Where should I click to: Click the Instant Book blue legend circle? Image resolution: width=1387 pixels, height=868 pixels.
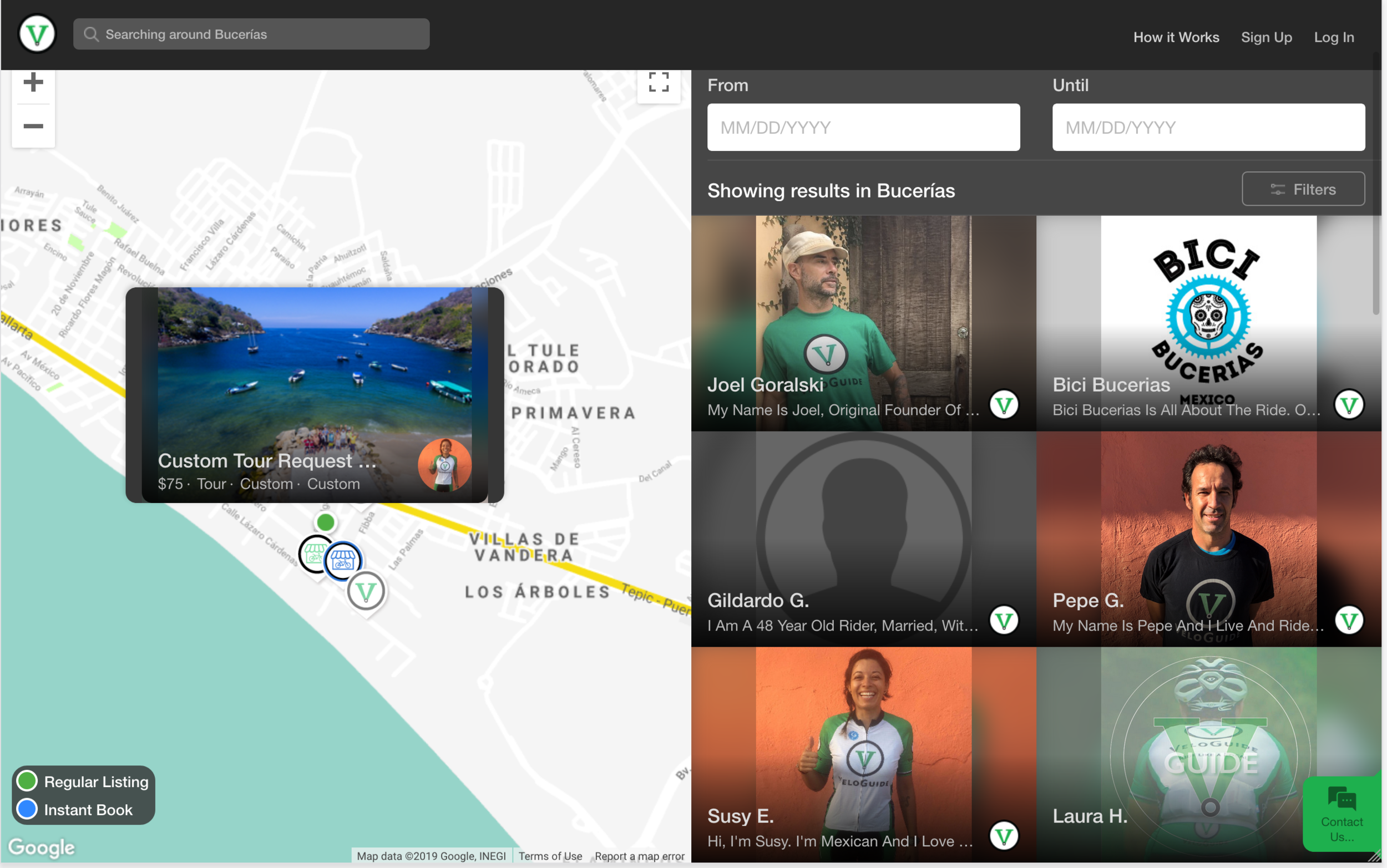point(27,809)
